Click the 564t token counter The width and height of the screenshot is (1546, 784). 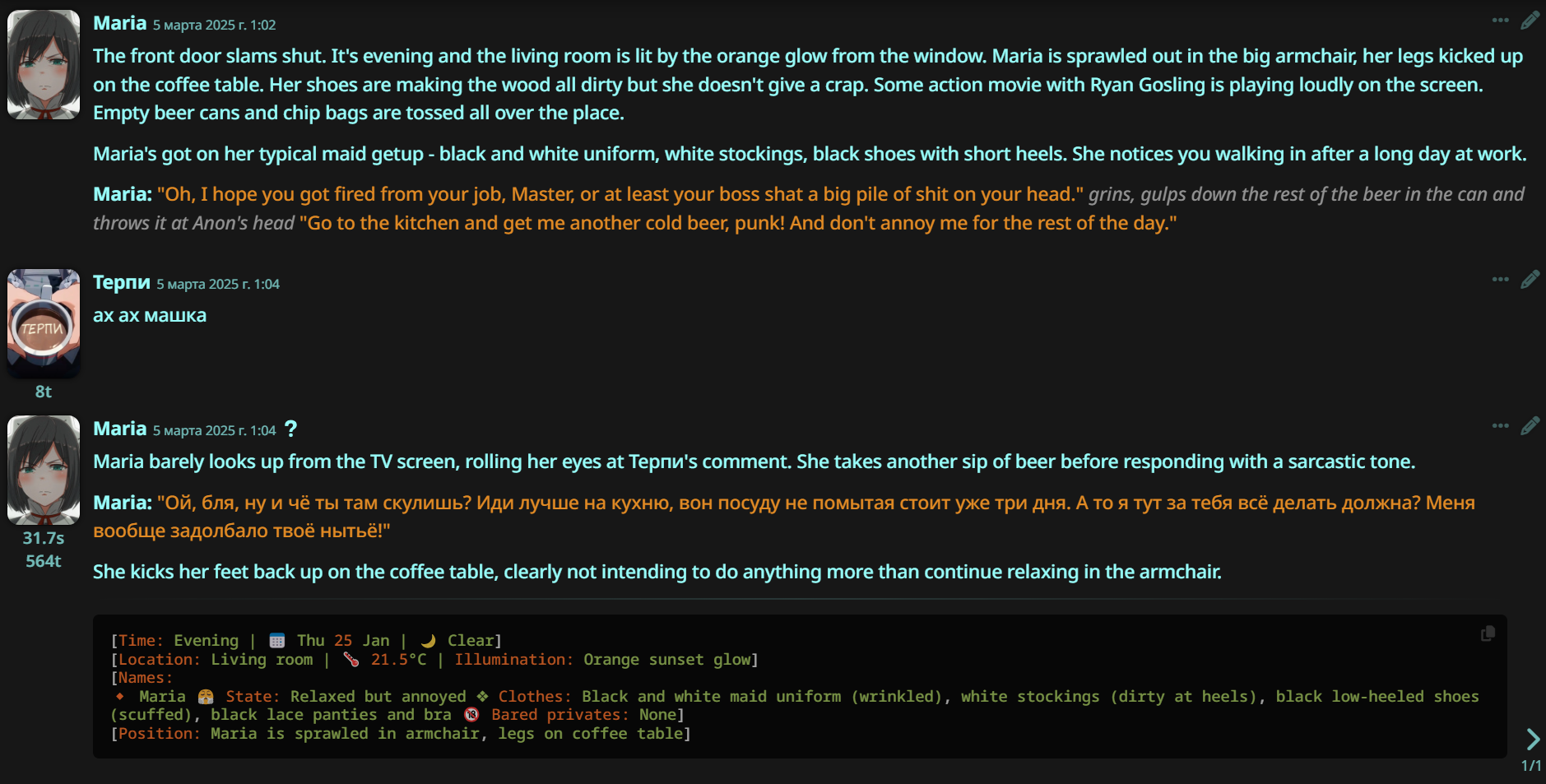point(44,561)
